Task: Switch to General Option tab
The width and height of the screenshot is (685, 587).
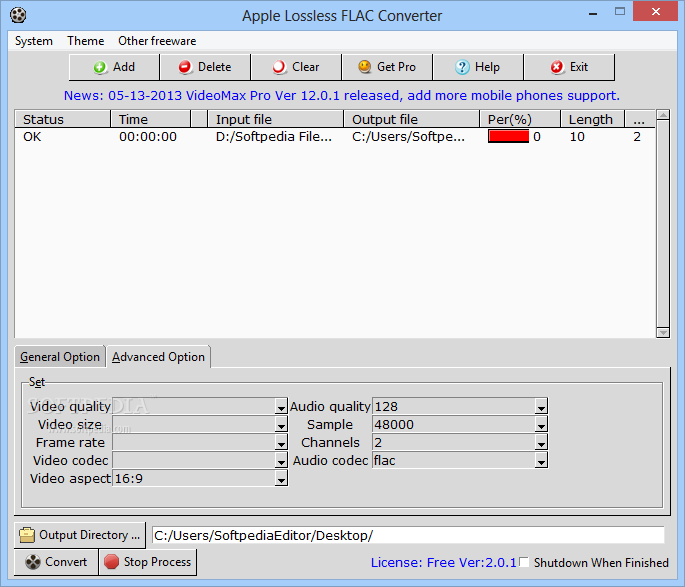Action: click(x=60, y=357)
